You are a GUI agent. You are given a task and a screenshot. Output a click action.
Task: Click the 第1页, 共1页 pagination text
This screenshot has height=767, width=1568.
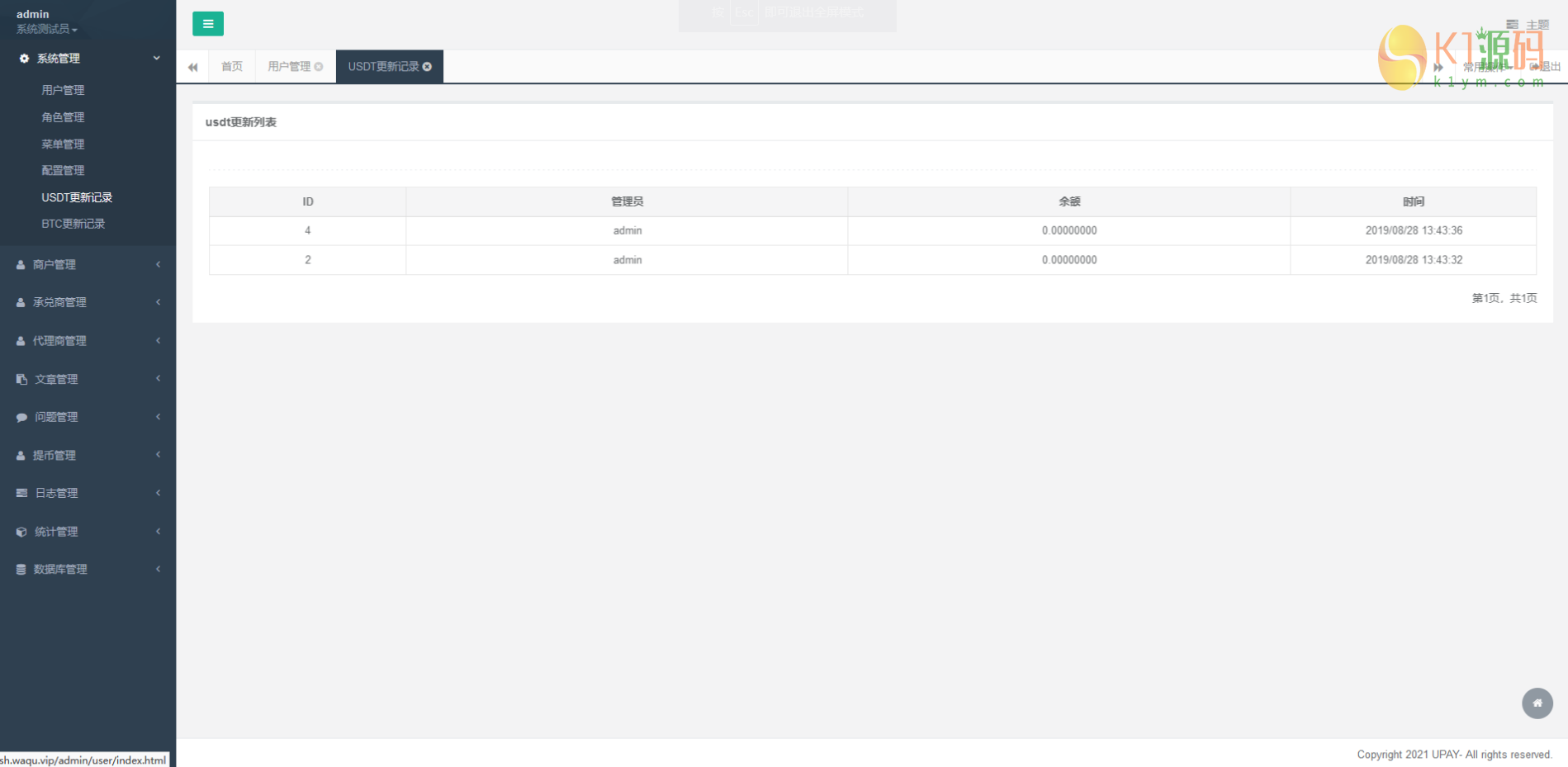point(1504,298)
